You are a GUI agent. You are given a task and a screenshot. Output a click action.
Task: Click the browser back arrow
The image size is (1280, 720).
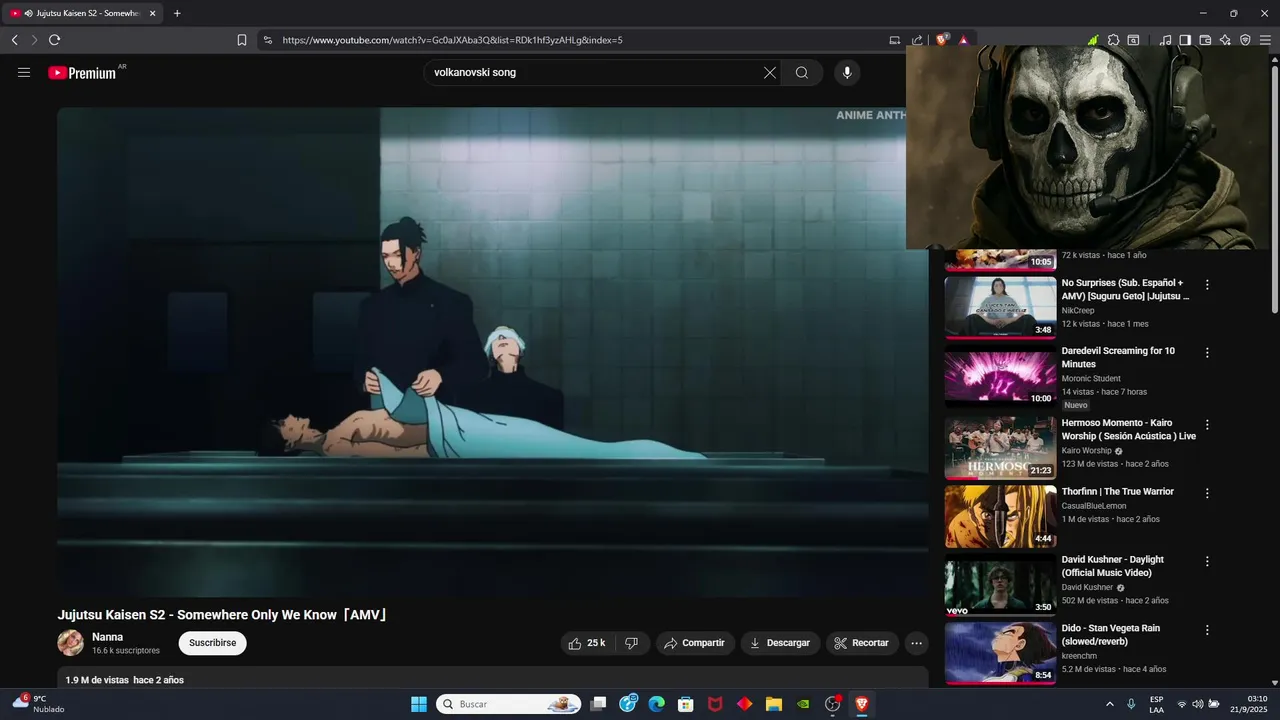point(14,40)
